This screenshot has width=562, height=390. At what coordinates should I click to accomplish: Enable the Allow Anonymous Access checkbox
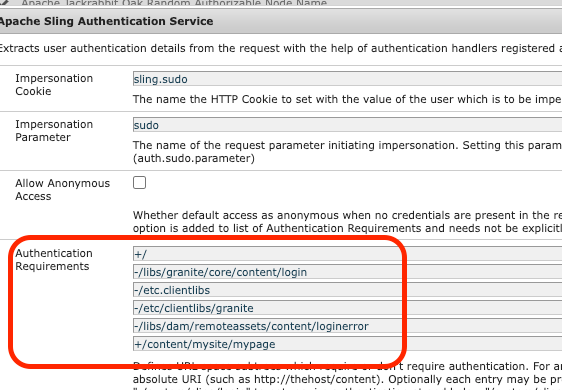coord(139,182)
